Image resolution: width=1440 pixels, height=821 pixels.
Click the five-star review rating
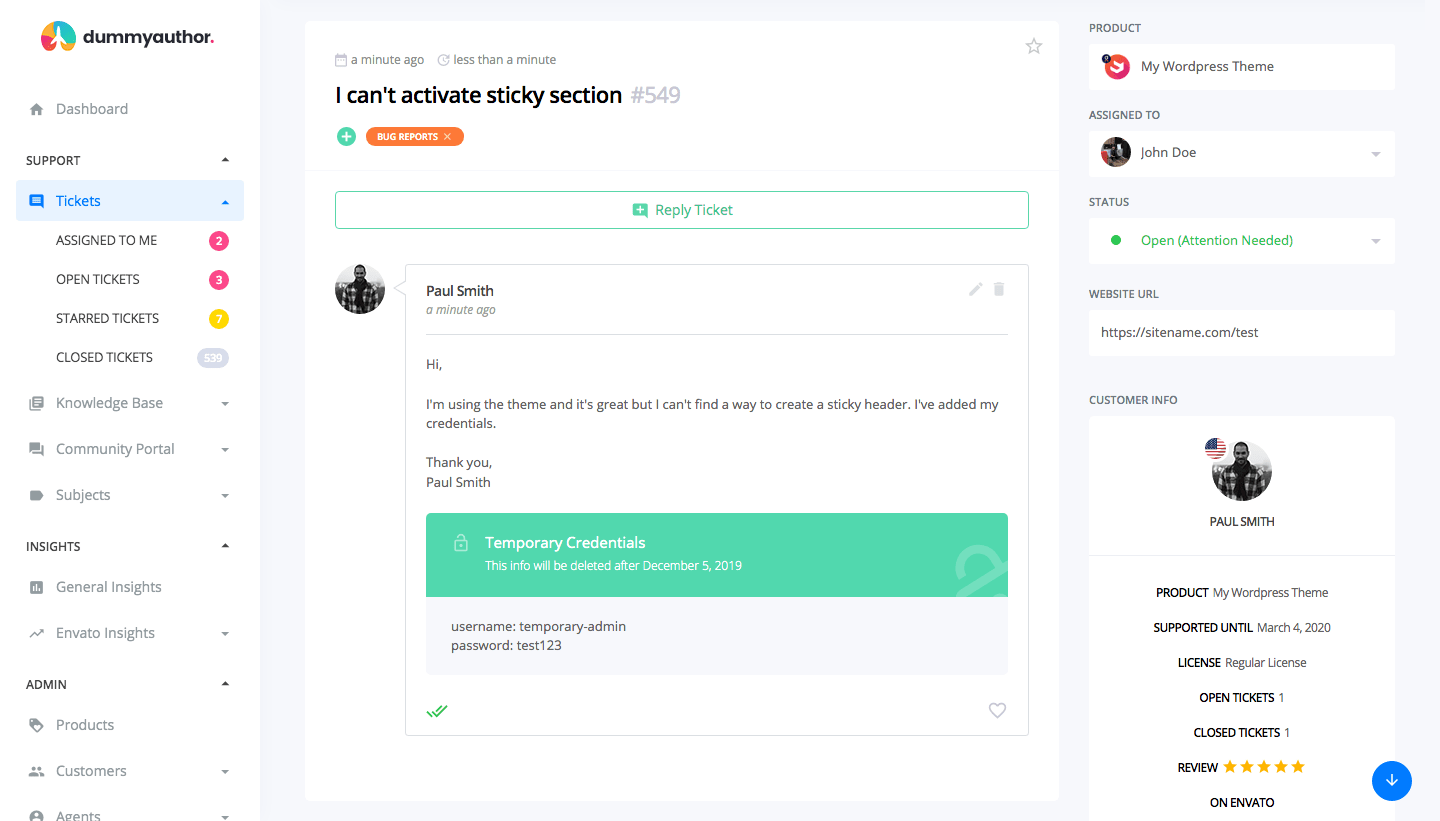tap(1263, 767)
